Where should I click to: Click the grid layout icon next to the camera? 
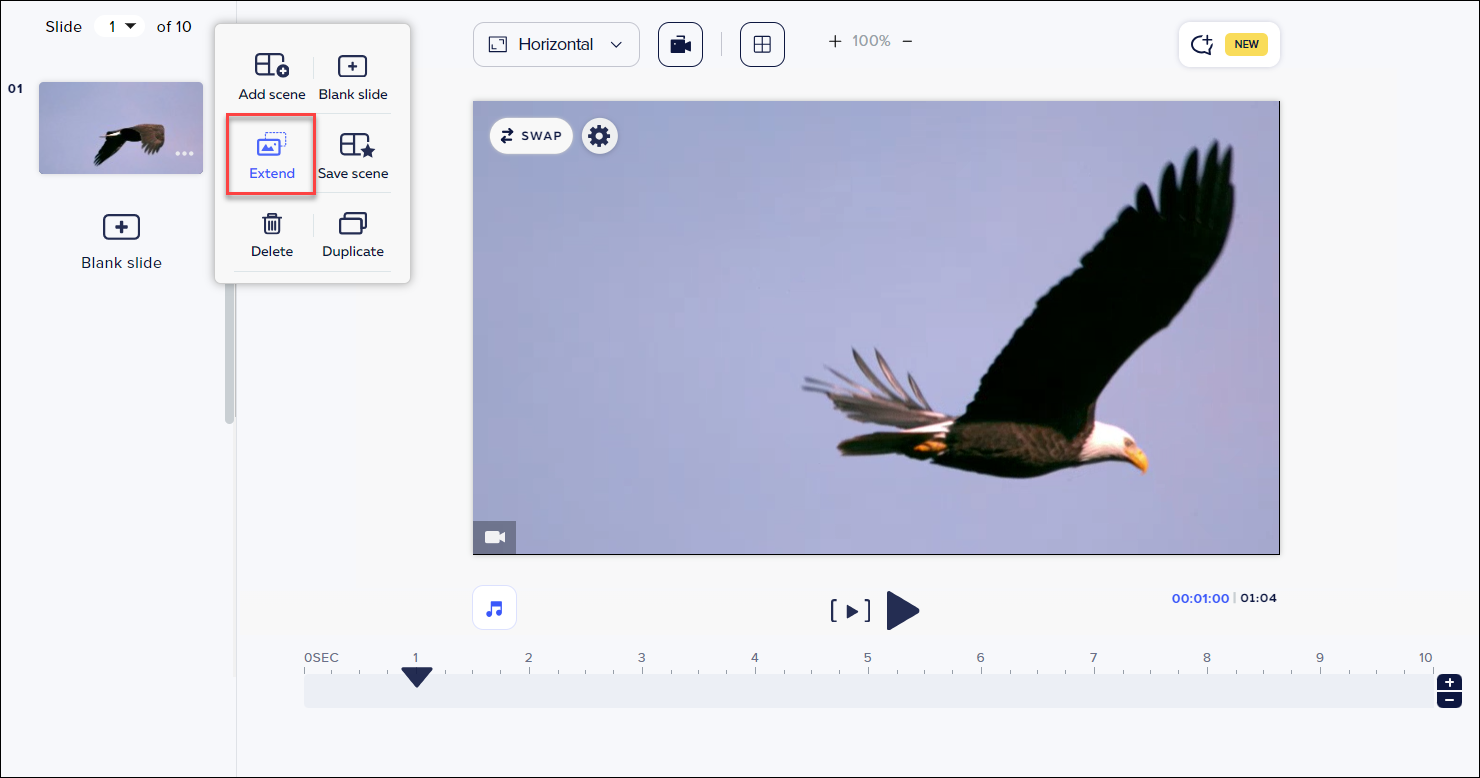coord(762,44)
